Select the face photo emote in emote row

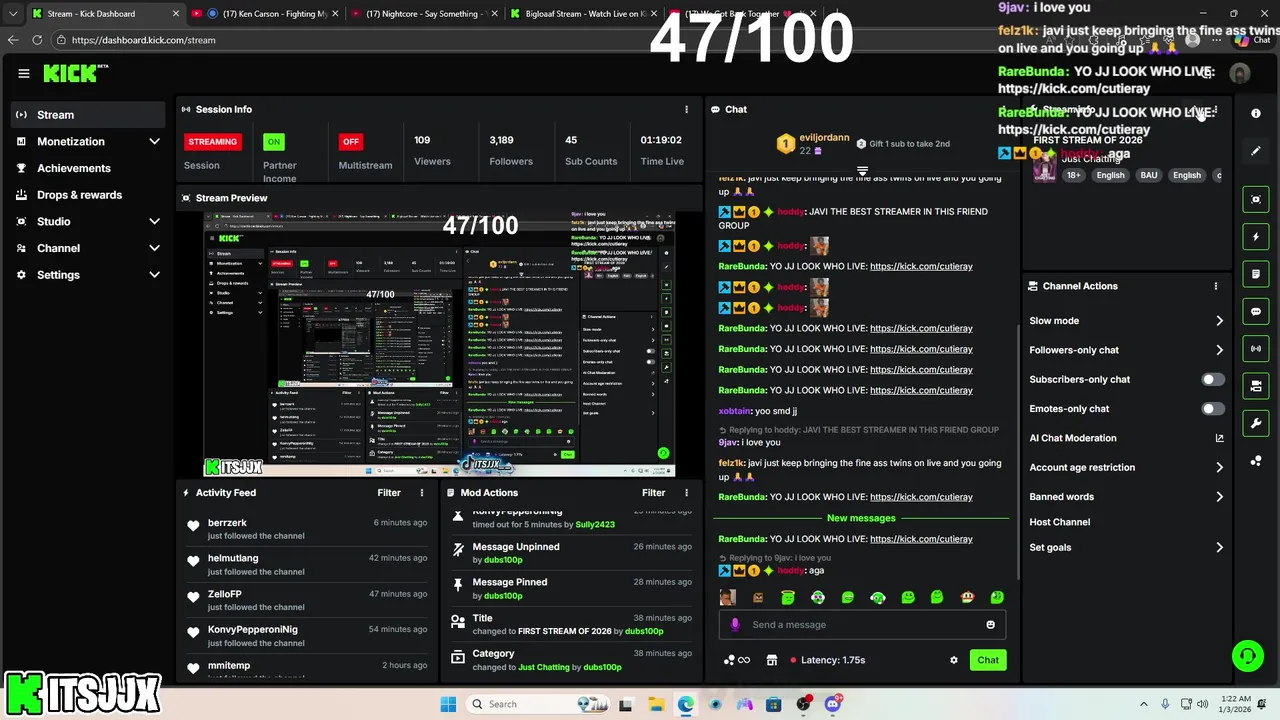728,597
